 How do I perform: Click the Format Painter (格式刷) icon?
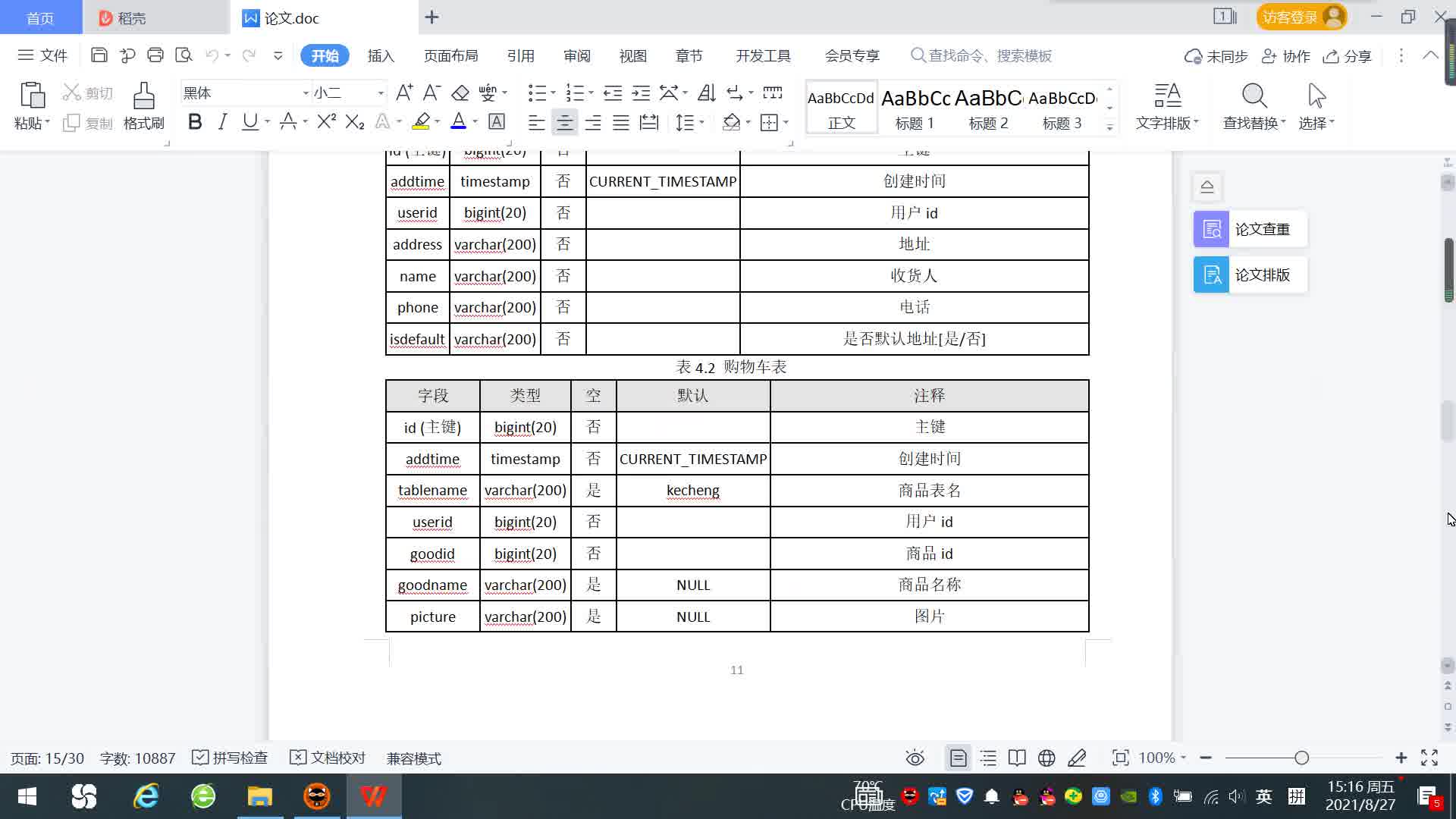143,105
